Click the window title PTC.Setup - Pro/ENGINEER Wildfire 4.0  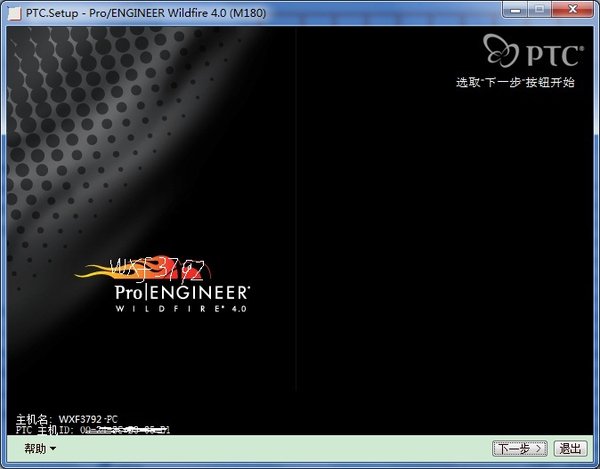point(146,13)
